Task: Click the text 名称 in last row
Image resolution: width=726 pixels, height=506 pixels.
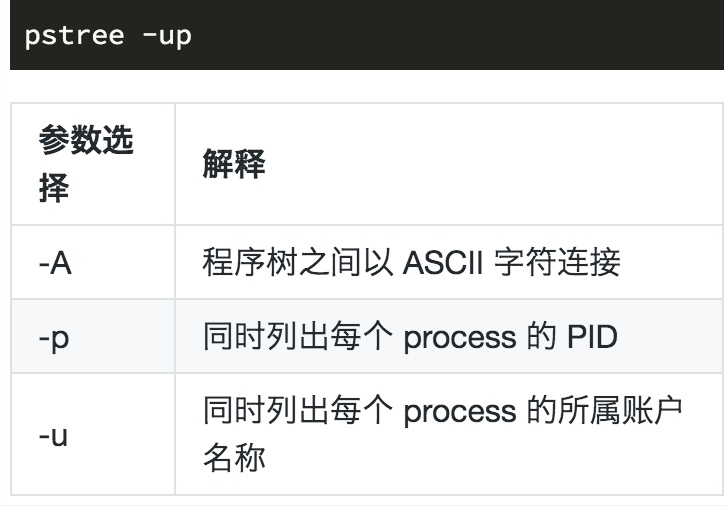Action: (234, 458)
